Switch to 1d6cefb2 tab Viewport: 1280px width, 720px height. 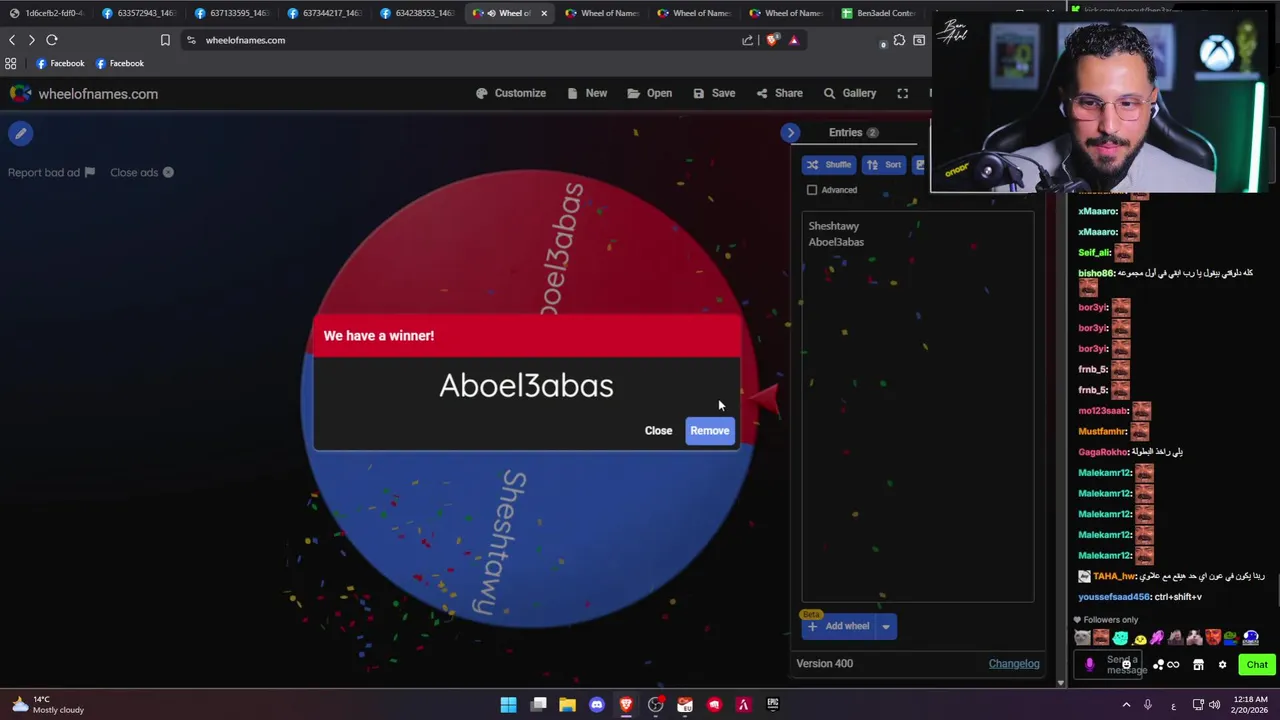click(x=46, y=13)
